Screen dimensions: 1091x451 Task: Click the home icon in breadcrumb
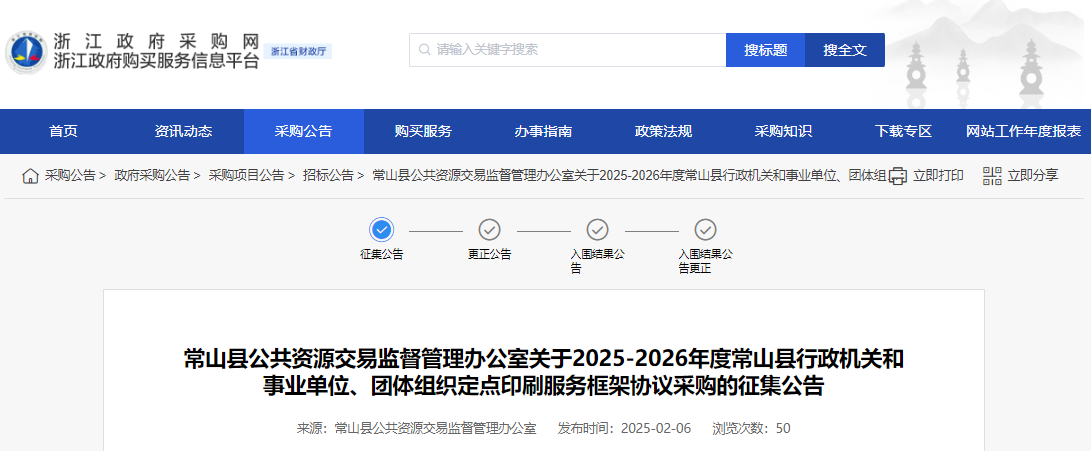[31, 176]
